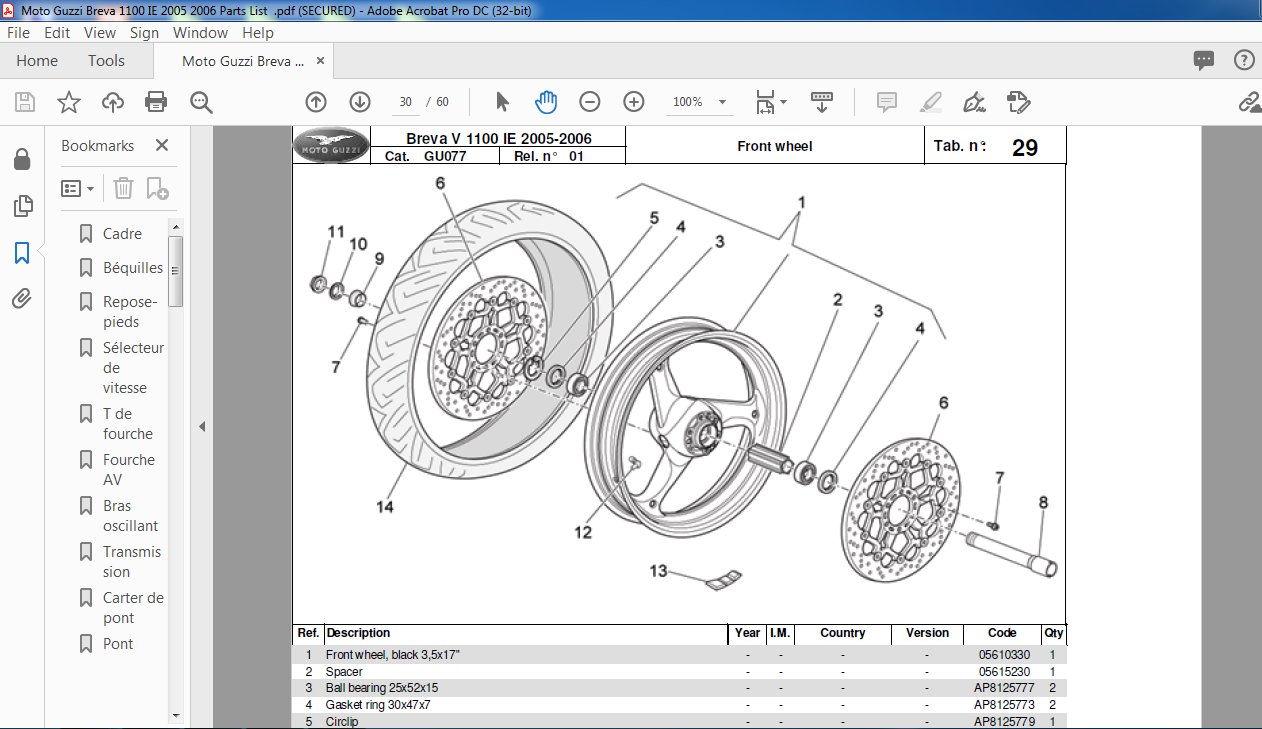
Task: Click the upload to cloud icon
Action: point(113,102)
